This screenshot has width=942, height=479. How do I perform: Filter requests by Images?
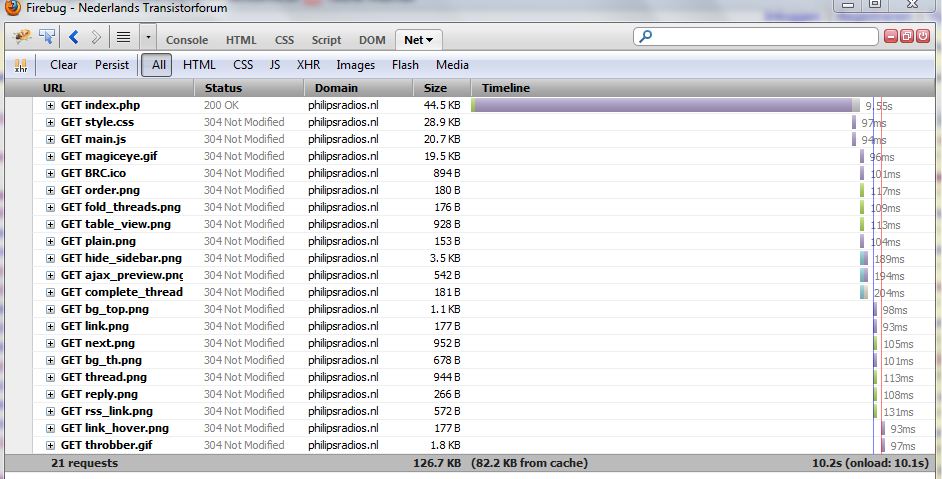(x=356, y=65)
